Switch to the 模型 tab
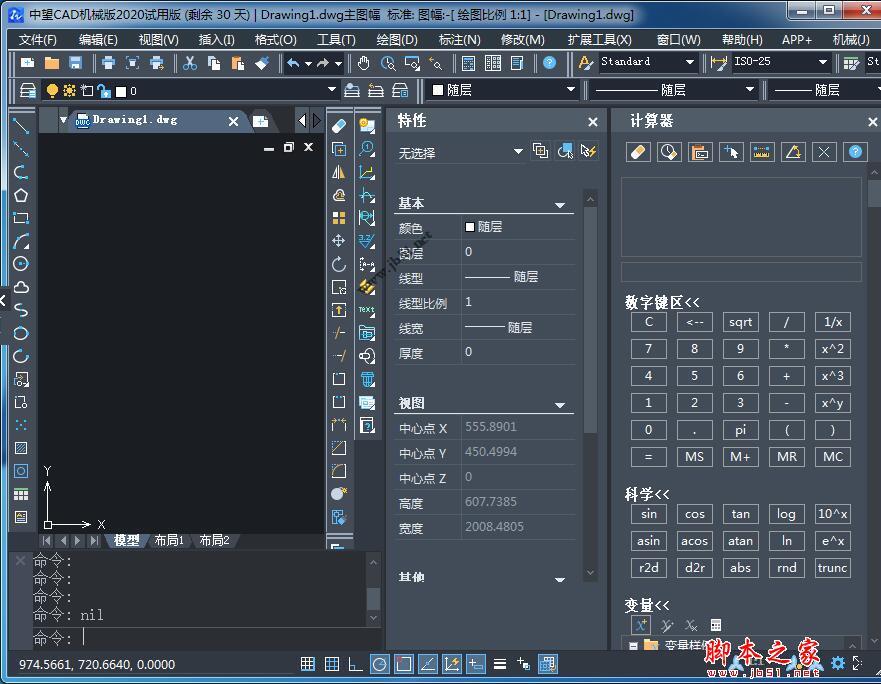 (126, 541)
